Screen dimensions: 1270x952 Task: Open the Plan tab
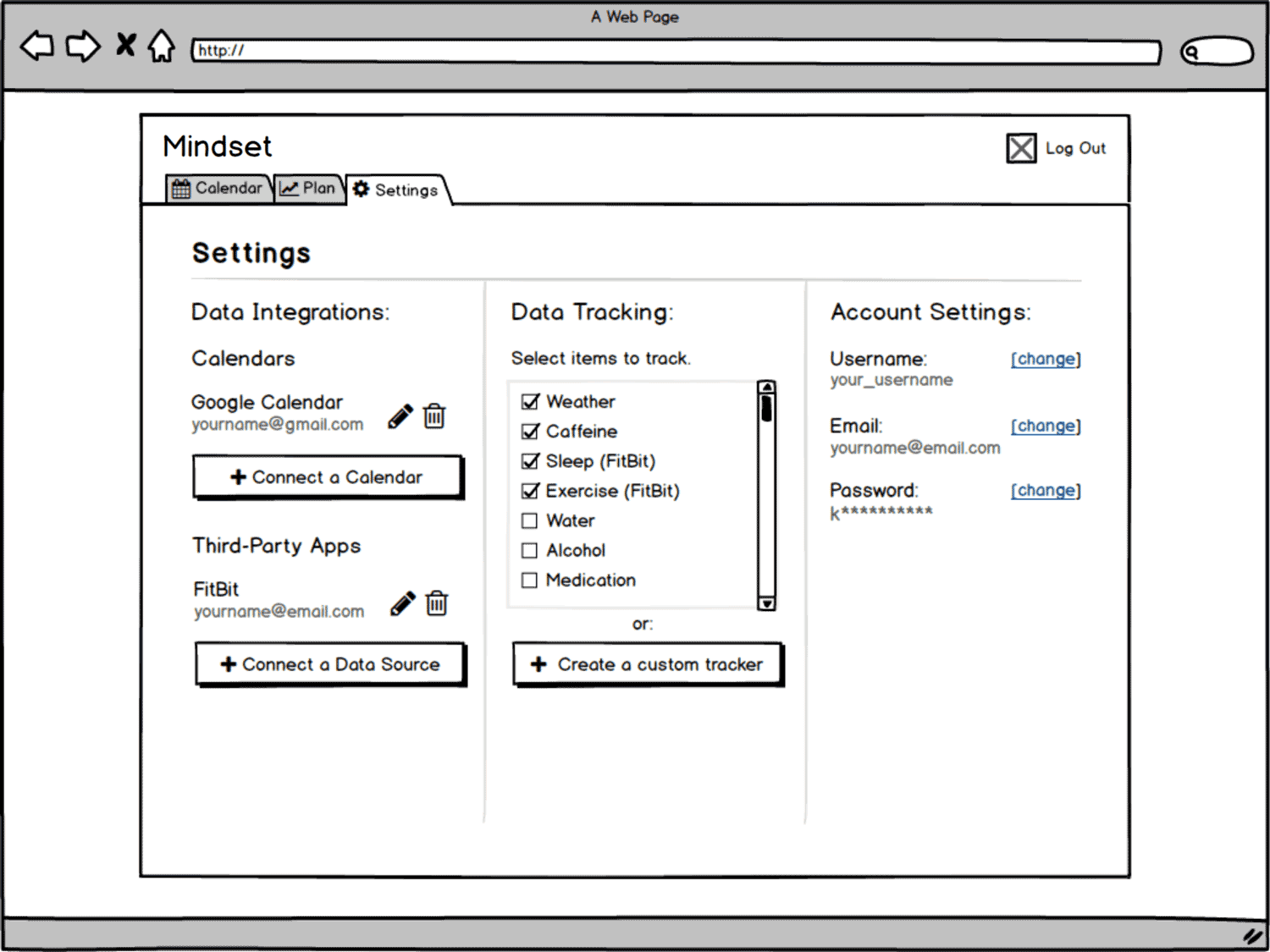coord(308,188)
